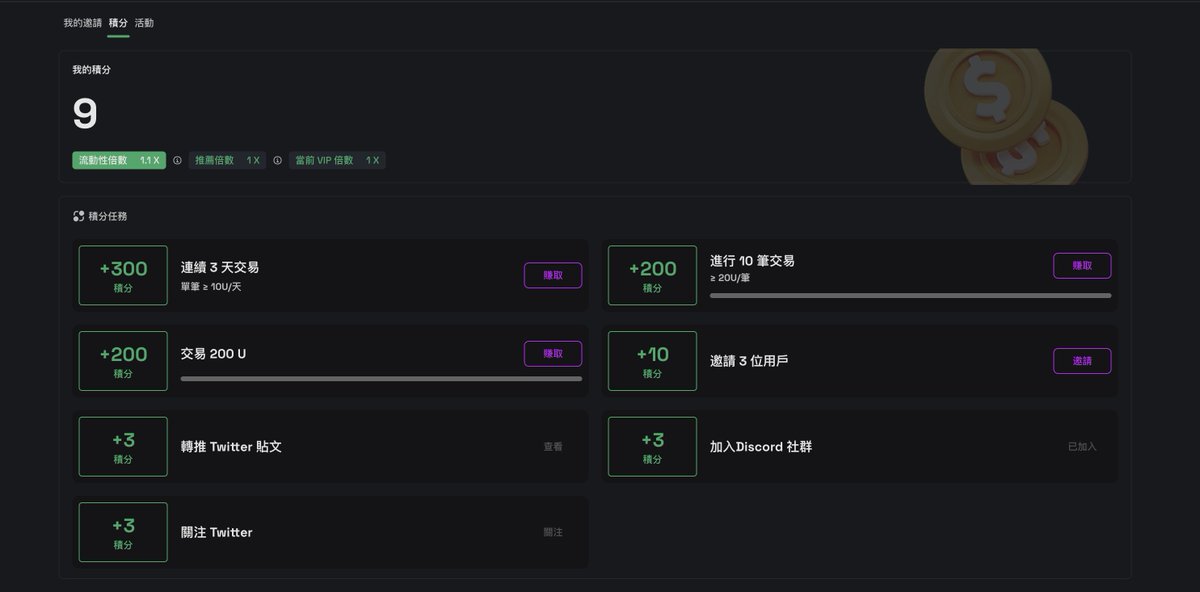This screenshot has width=1200, height=592.
Task: Click 已加入 status for Discord 社群
Action: (1082, 447)
